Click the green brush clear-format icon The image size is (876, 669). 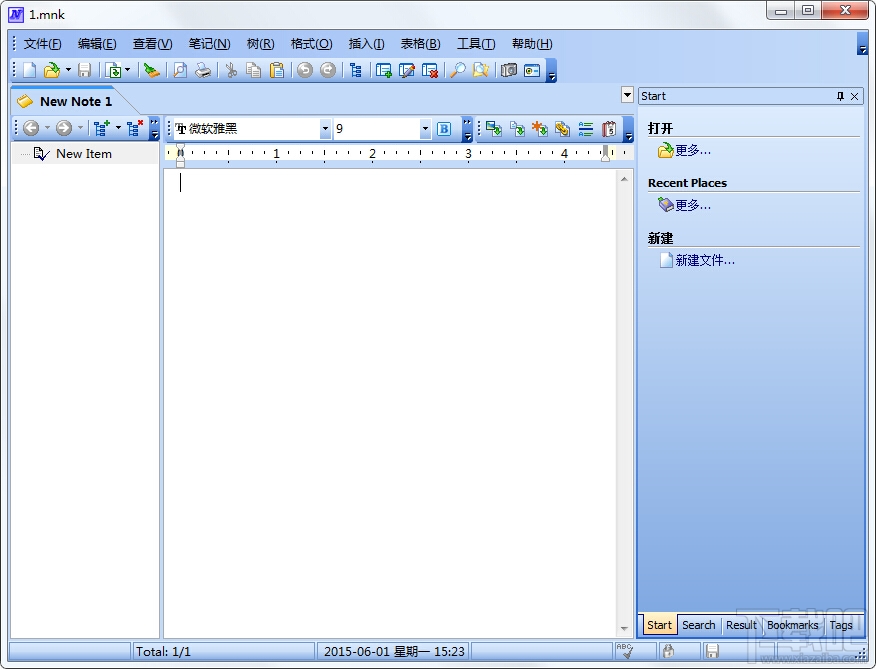151,70
